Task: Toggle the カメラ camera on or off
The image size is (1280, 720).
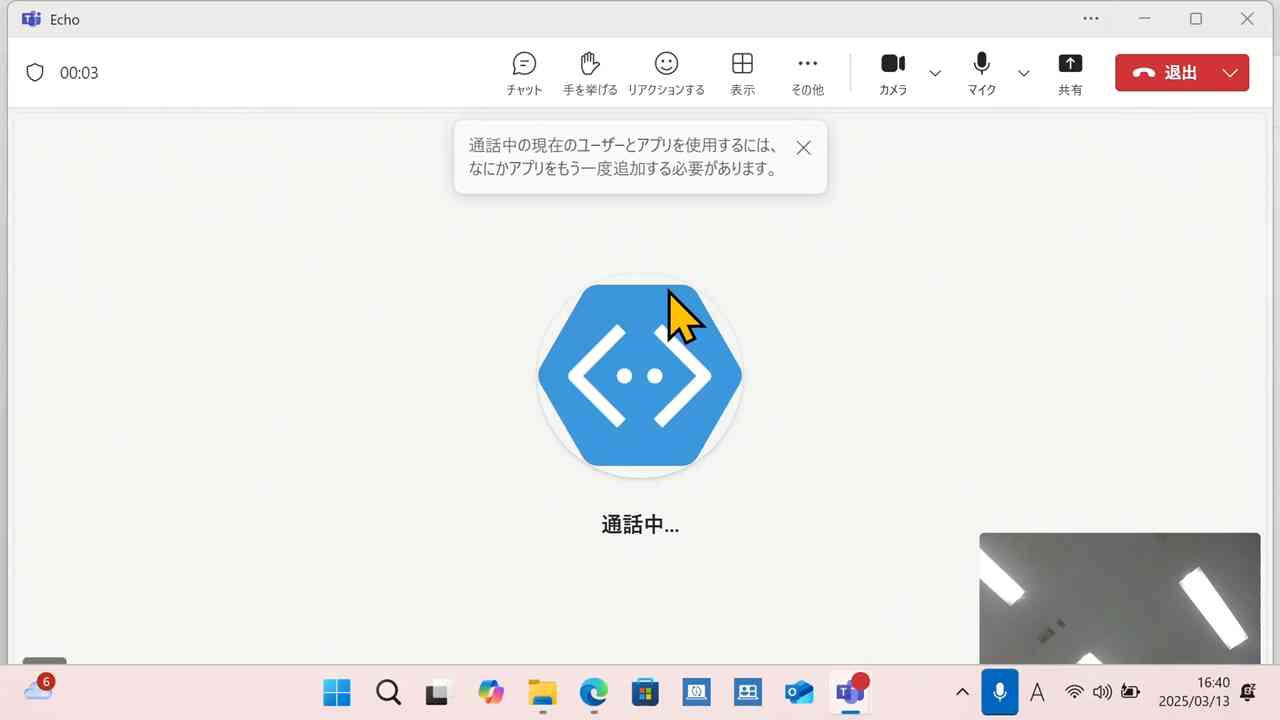Action: (893, 72)
